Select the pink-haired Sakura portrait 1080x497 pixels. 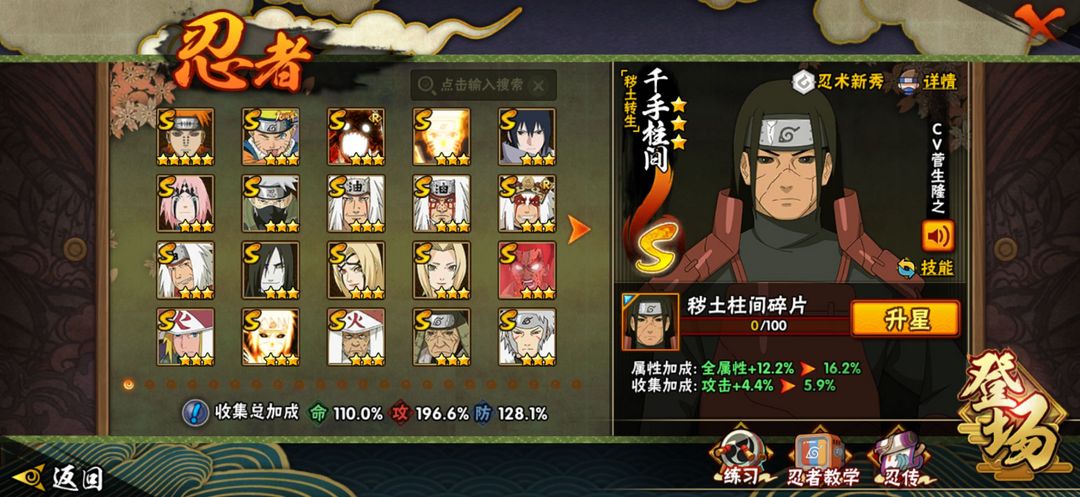[185, 203]
